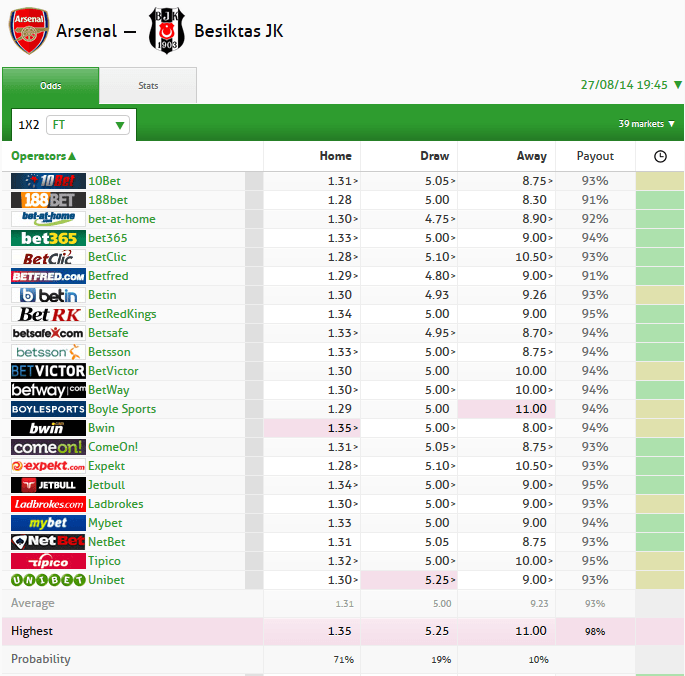Click the Arsenal club crest
Screen dimensions: 685x676
29,31
